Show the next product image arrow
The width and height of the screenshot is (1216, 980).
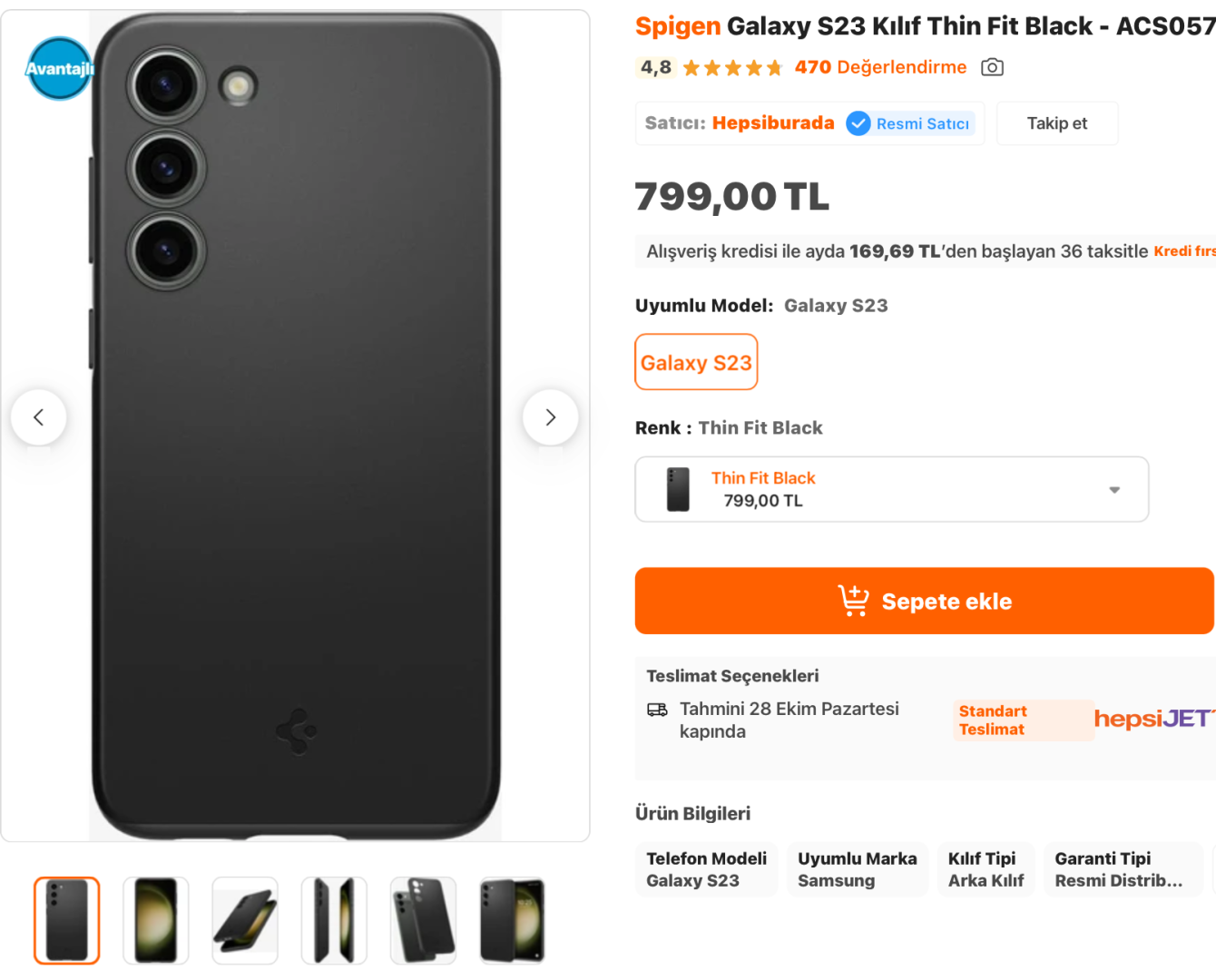pos(550,417)
